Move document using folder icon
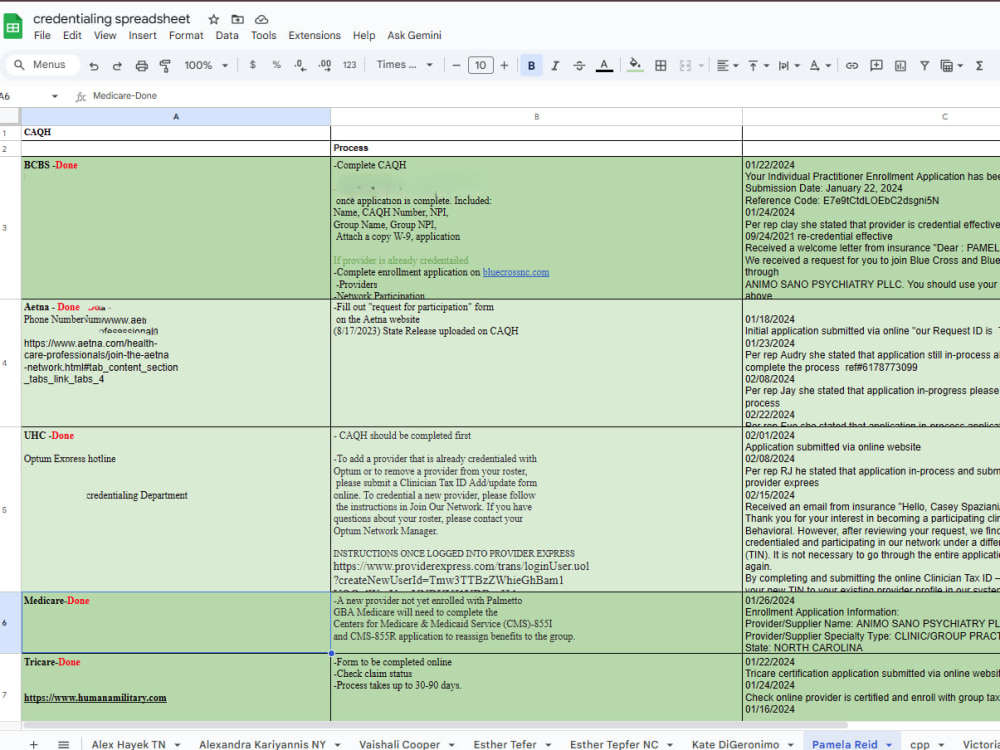This screenshot has width=1000, height=750. pyautogui.click(x=237, y=19)
